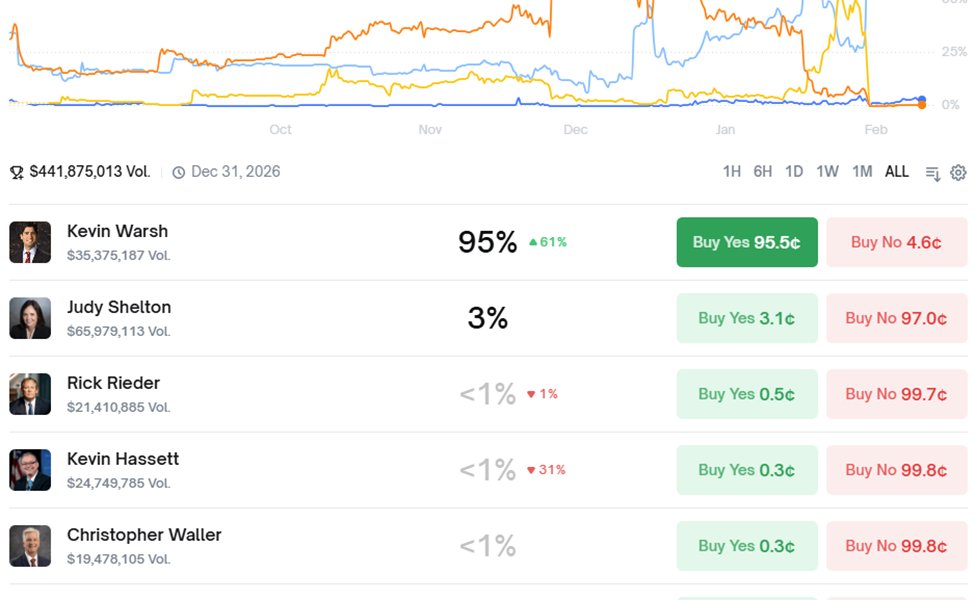Click Christopher Waller's avatar
Image resolution: width=975 pixels, height=600 pixels.
click(x=30, y=546)
